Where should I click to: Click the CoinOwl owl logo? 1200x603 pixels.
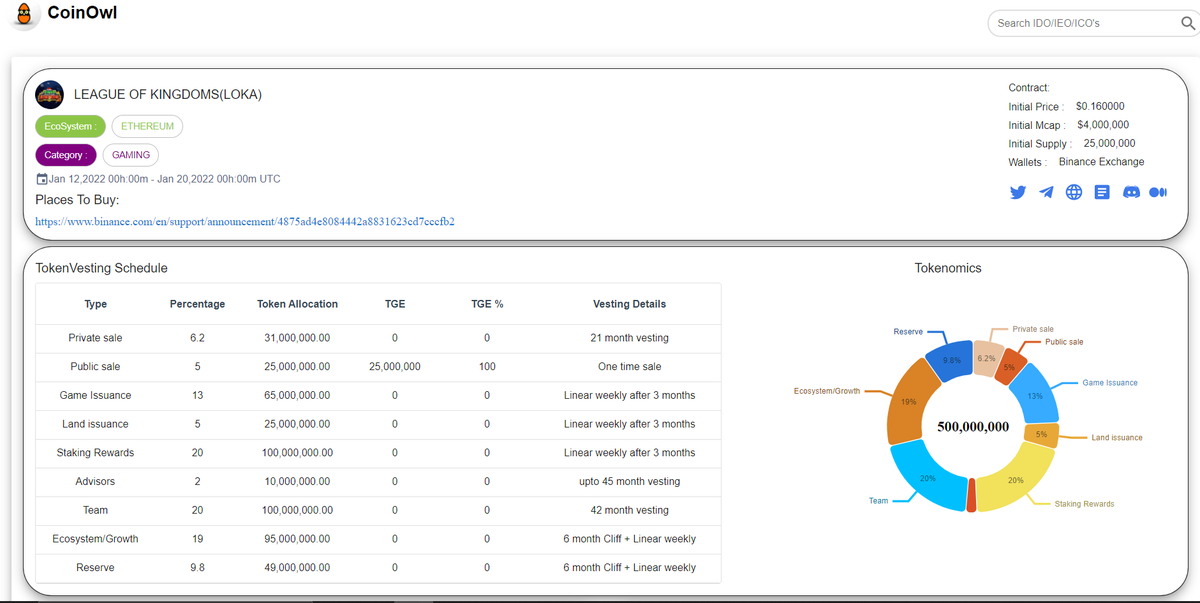click(24, 16)
